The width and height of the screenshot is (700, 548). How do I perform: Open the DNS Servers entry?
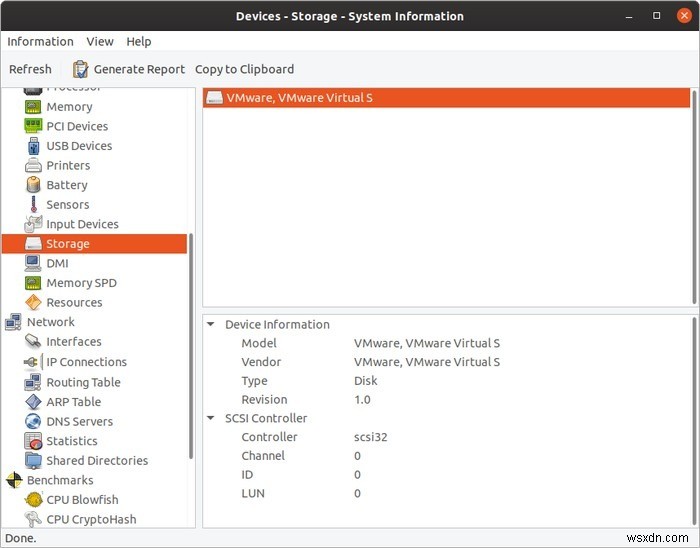(80, 422)
